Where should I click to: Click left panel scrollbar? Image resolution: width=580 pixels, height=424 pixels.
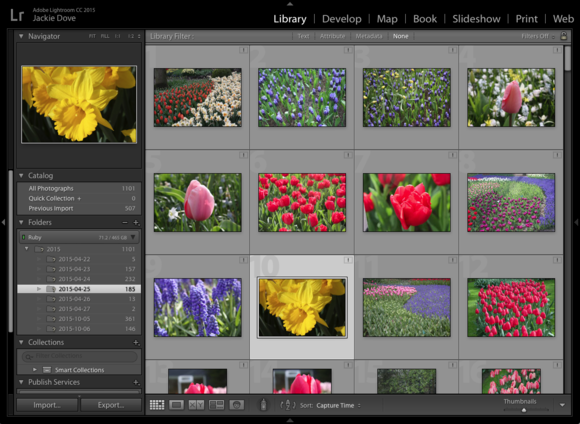(x=11, y=252)
